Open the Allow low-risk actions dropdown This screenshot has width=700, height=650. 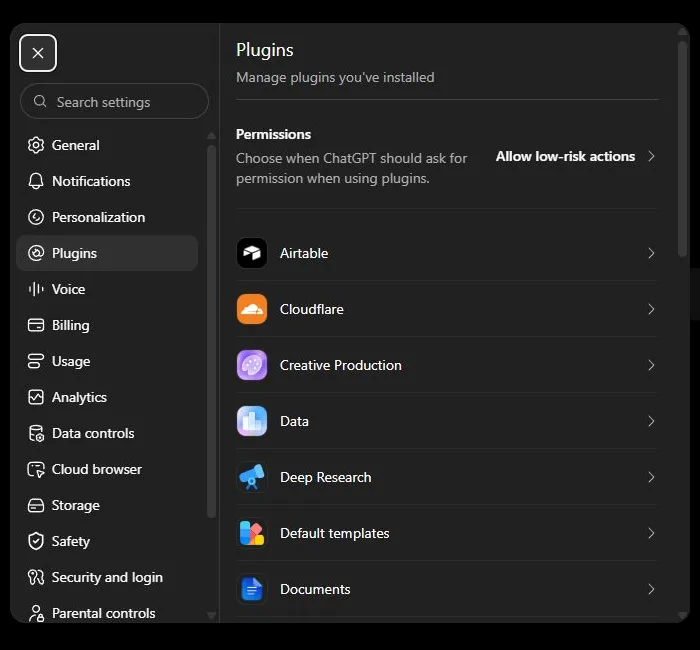point(575,156)
